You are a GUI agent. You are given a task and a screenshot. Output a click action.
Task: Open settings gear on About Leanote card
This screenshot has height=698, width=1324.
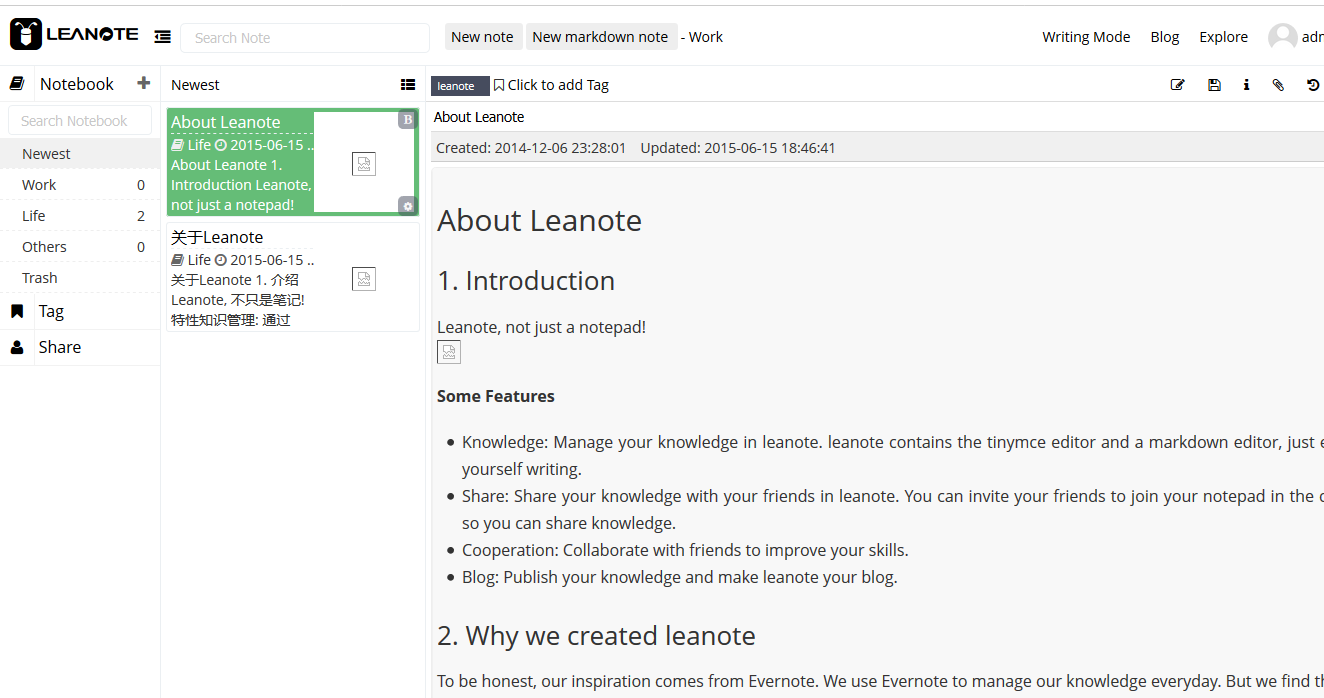click(407, 206)
